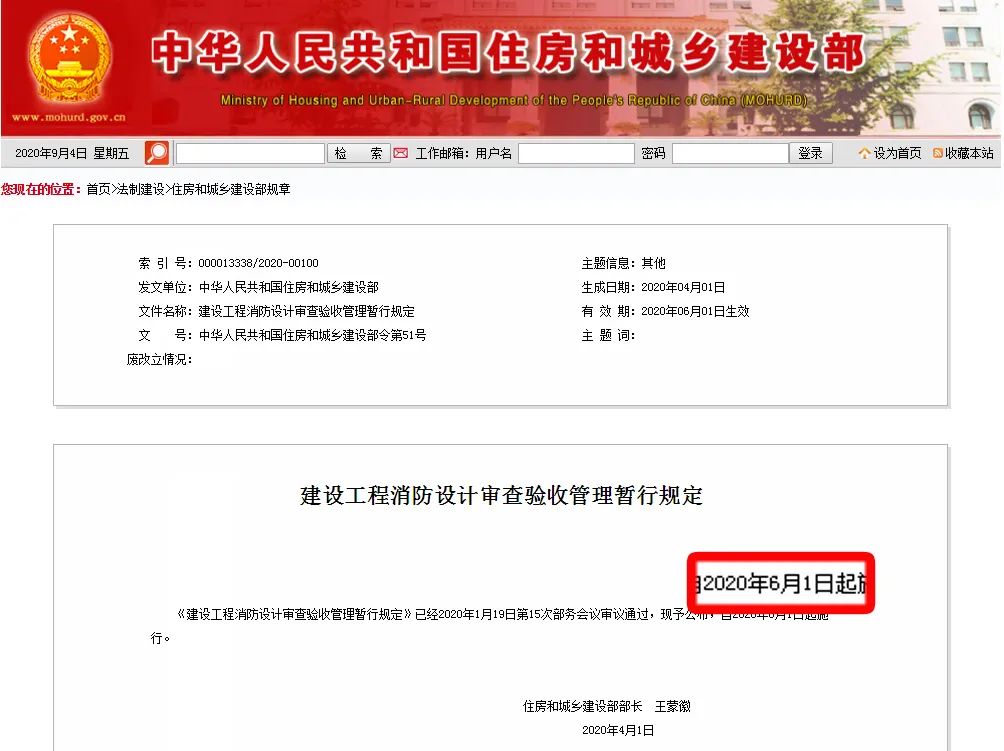Focus the site search text box
This screenshot has width=1004, height=751.
point(250,153)
